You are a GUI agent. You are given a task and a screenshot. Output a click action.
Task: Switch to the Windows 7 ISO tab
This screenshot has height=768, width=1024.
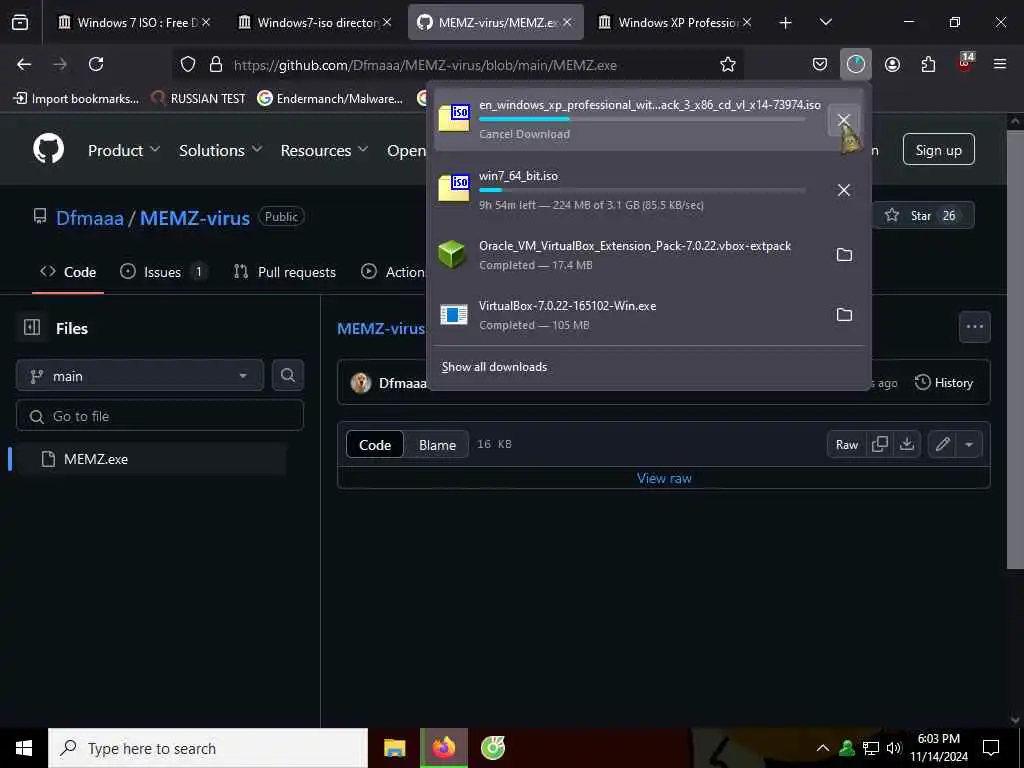[x=136, y=22]
